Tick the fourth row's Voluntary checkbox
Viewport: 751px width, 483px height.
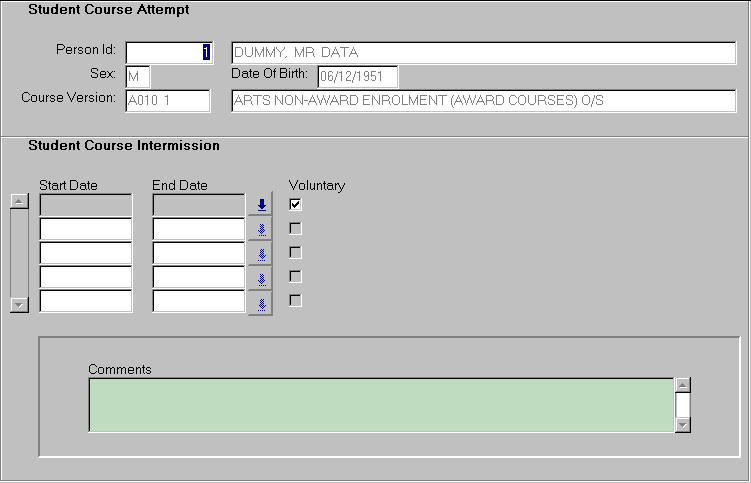tap(295, 276)
